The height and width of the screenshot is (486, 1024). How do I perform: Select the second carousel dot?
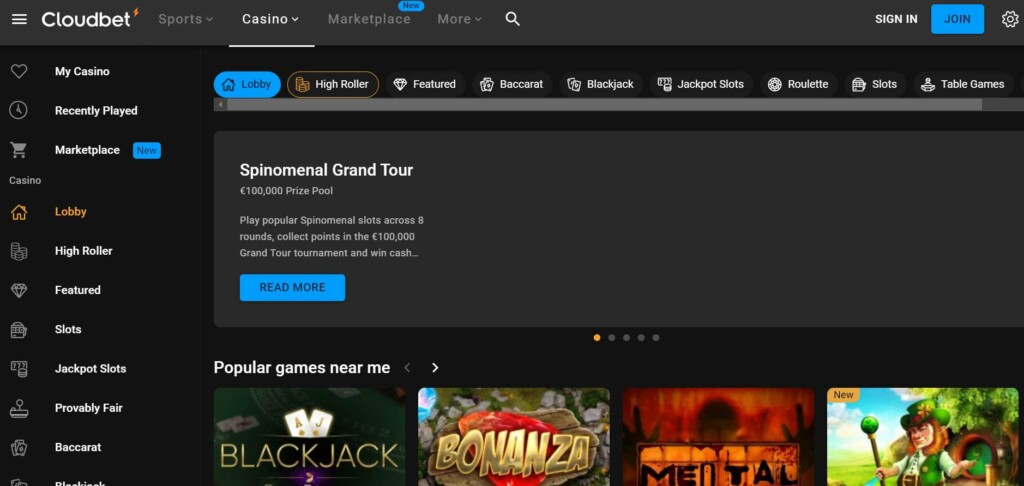pyautogui.click(x=612, y=338)
